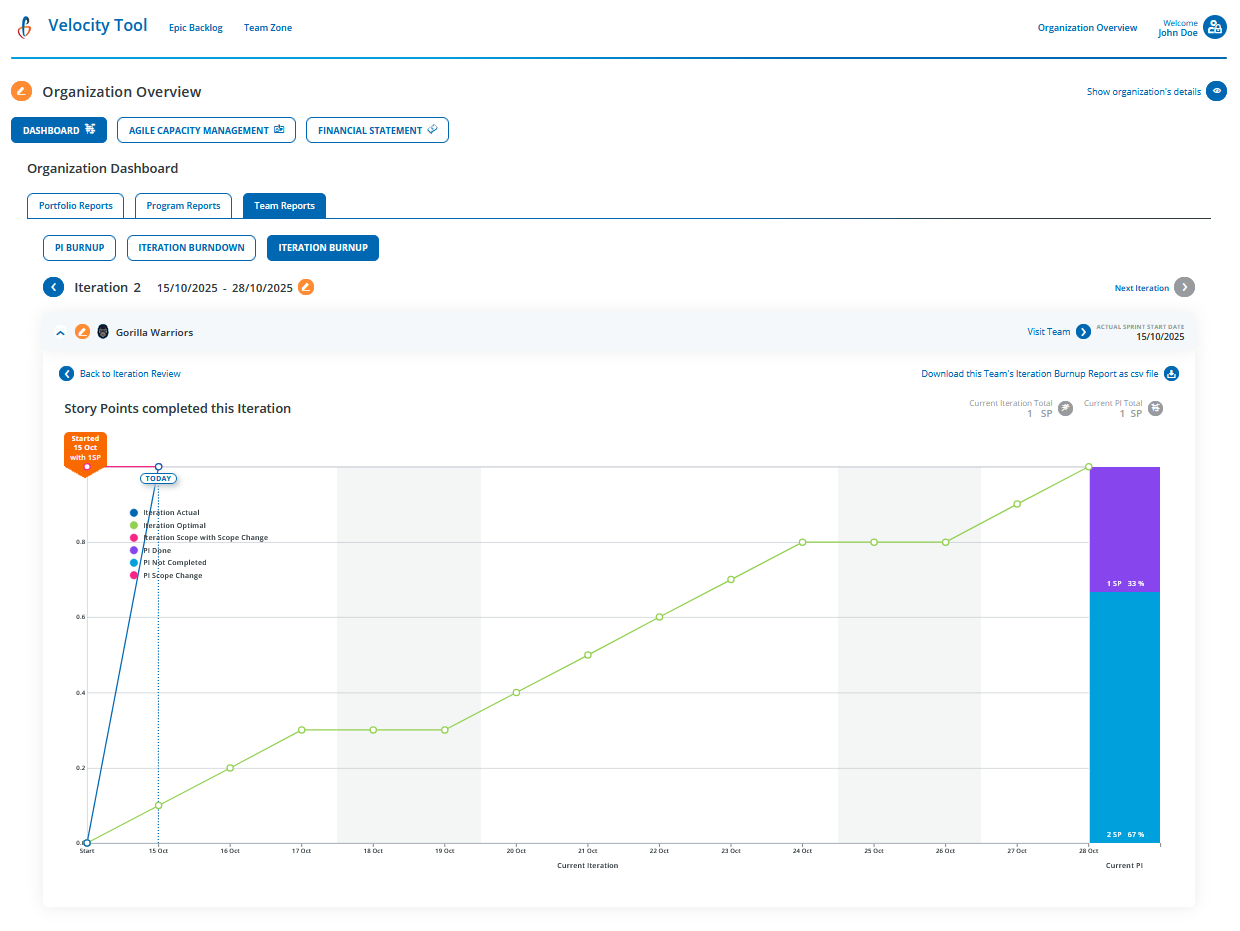
Task: Click the Velocity Tool logo
Action: 24,26
